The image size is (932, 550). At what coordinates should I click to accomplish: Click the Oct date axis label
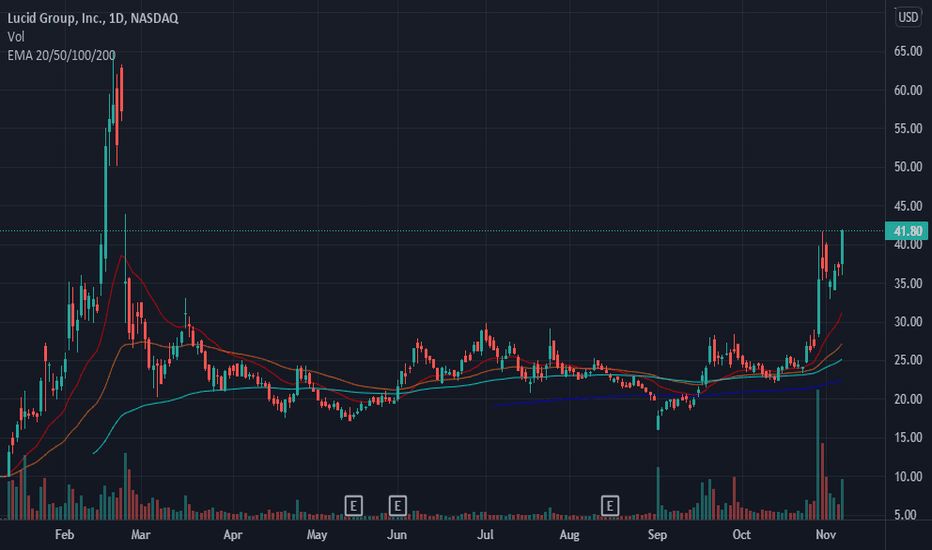741,535
